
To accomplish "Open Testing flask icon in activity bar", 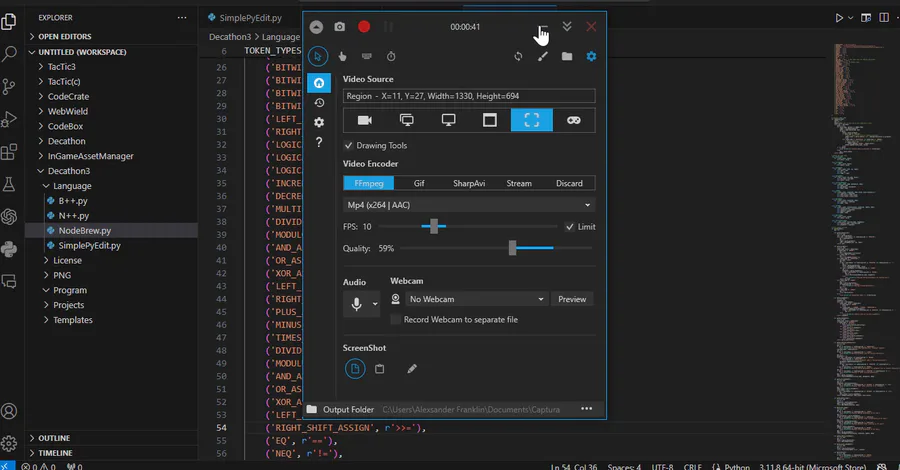I will 9,184.
